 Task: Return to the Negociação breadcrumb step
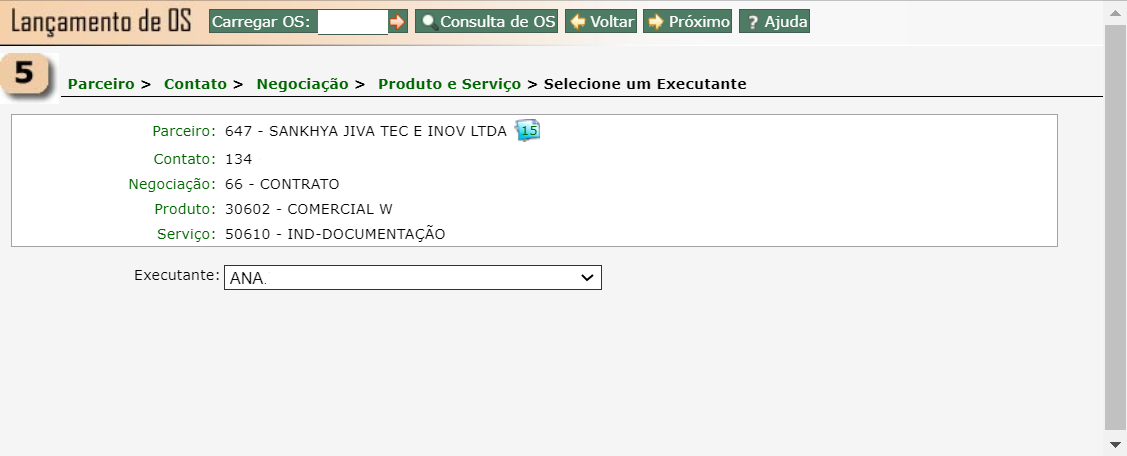303,84
